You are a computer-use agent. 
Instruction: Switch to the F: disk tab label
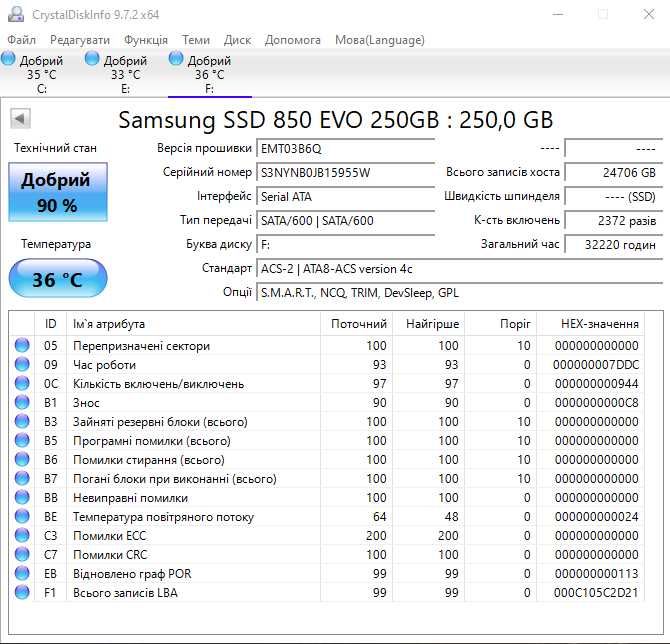(x=209, y=89)
